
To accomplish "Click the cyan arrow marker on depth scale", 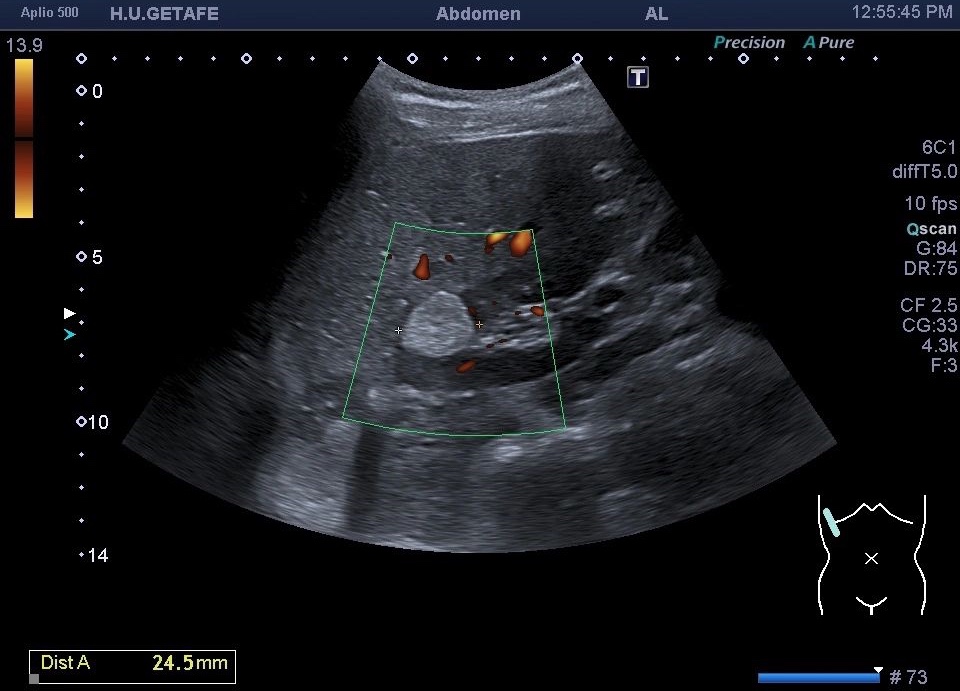I will (x=69, y=335).
